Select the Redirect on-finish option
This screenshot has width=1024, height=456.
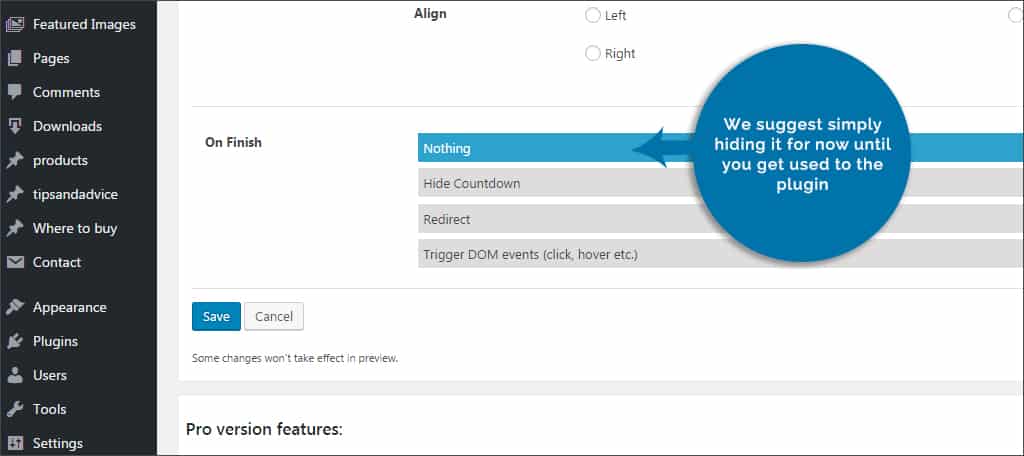click(520, 219)
